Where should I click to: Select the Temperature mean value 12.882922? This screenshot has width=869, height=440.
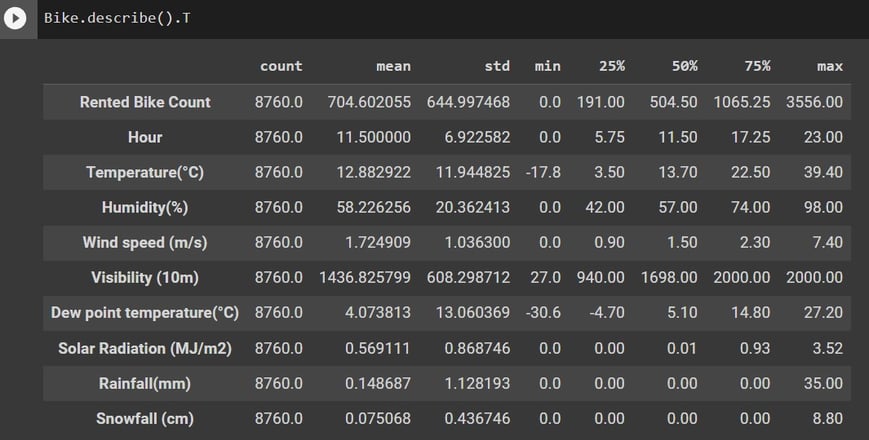coord(374,172)
